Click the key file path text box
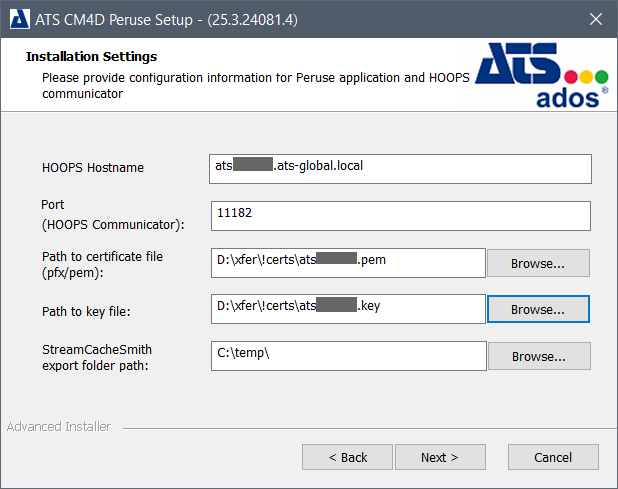 pyautogui.click(x=348, y=309)
